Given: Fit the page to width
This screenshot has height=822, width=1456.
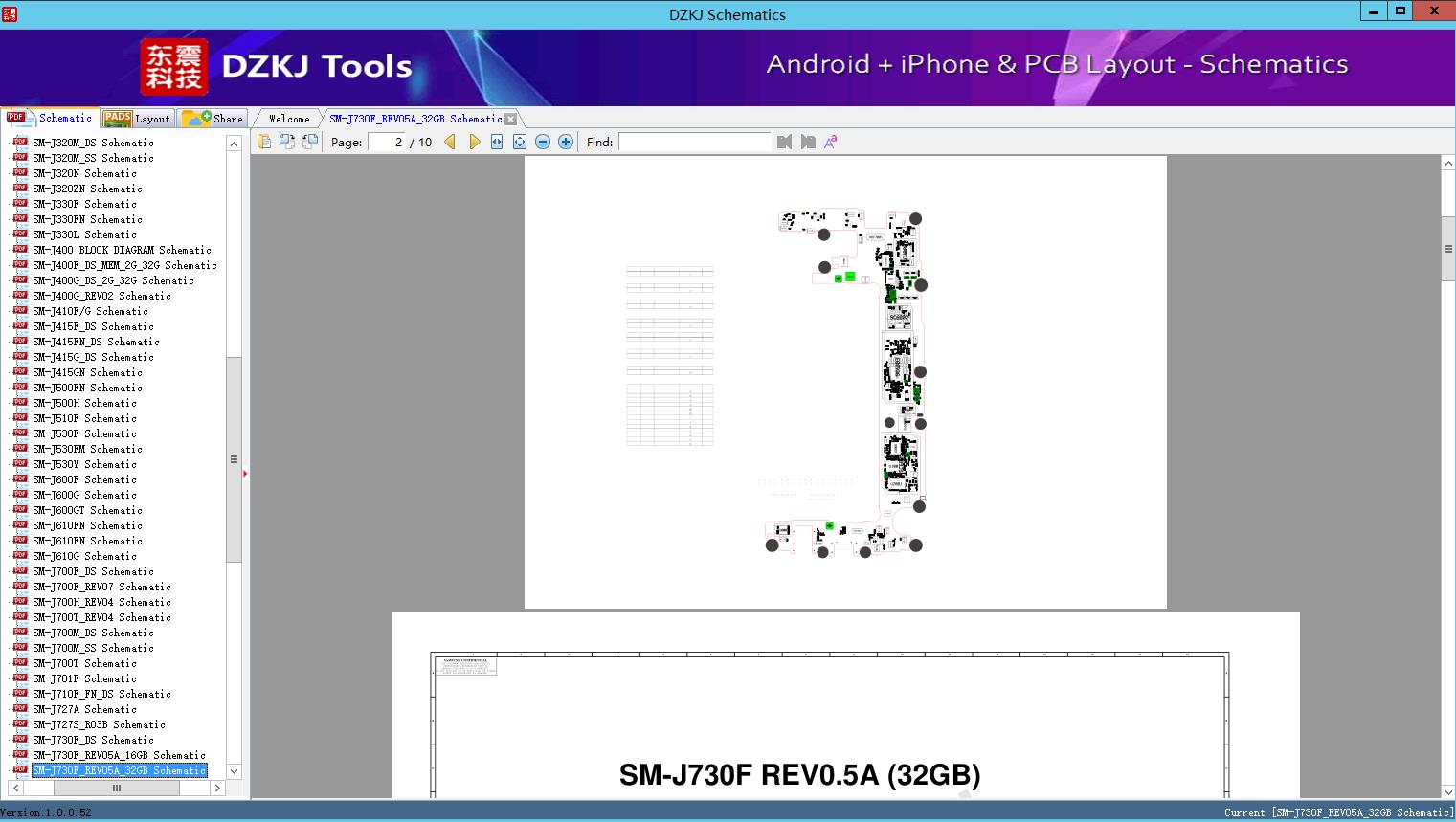Looking at the screenshot, I should tap(497, 142).
